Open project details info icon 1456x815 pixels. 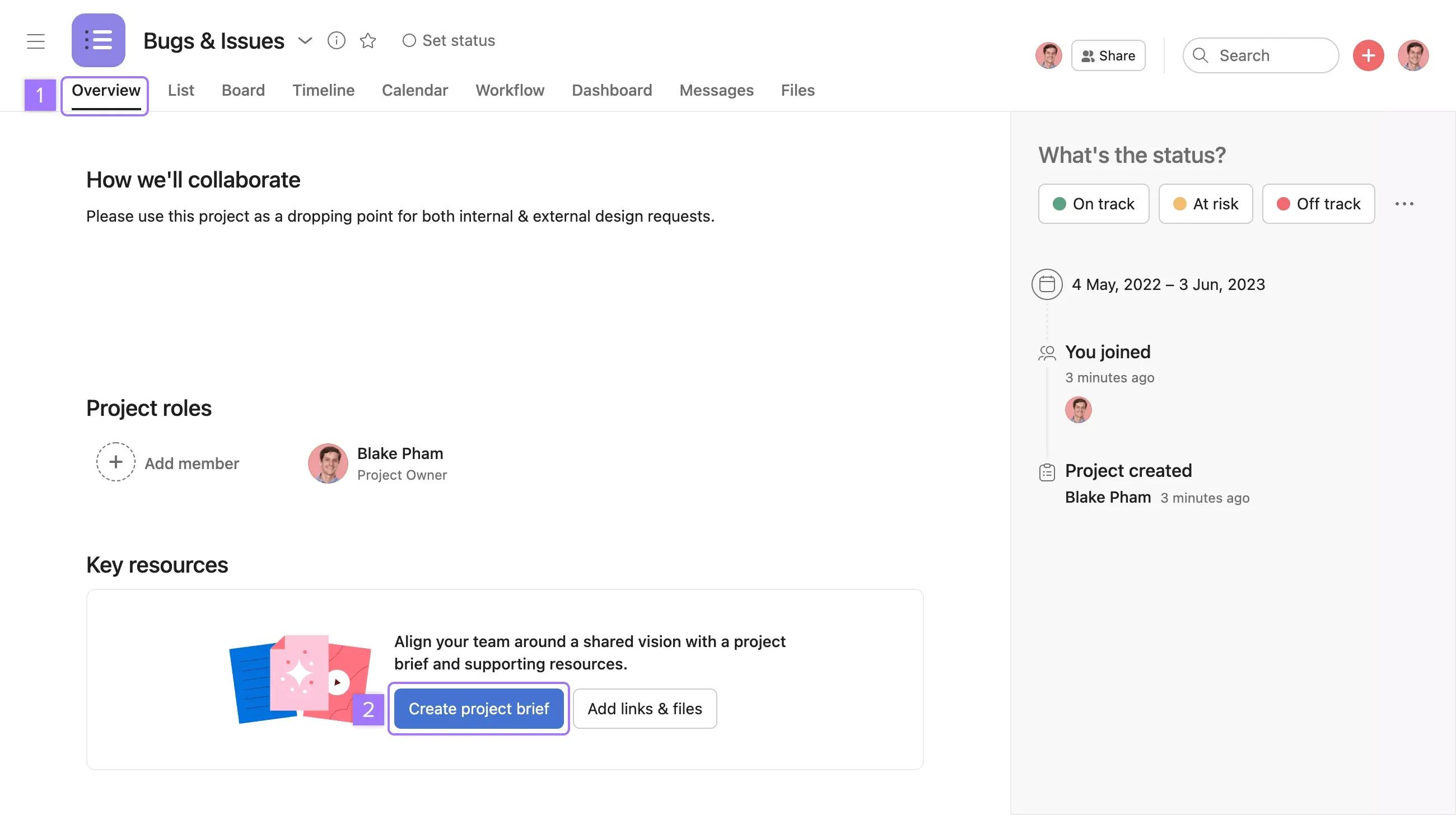click(x=337, y=41)
